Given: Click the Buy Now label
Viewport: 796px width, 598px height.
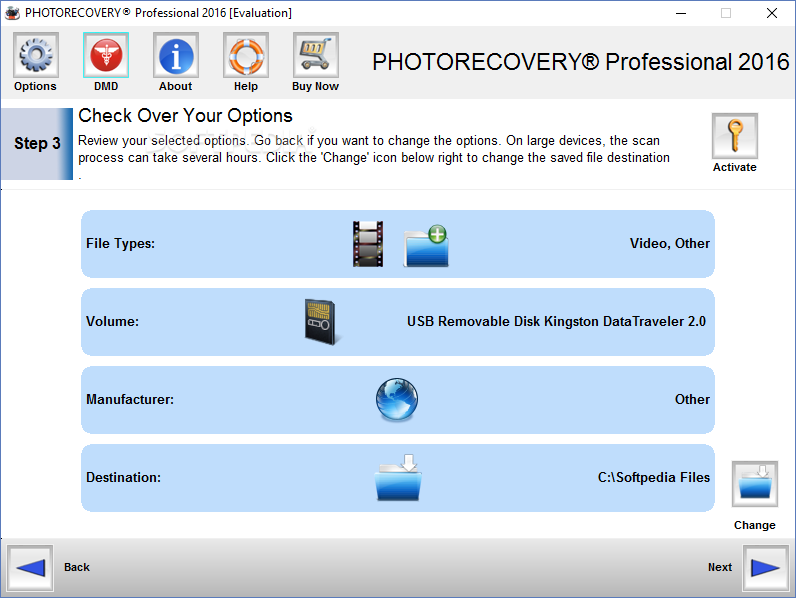Looking at the screenshot, I should [315, 86].
